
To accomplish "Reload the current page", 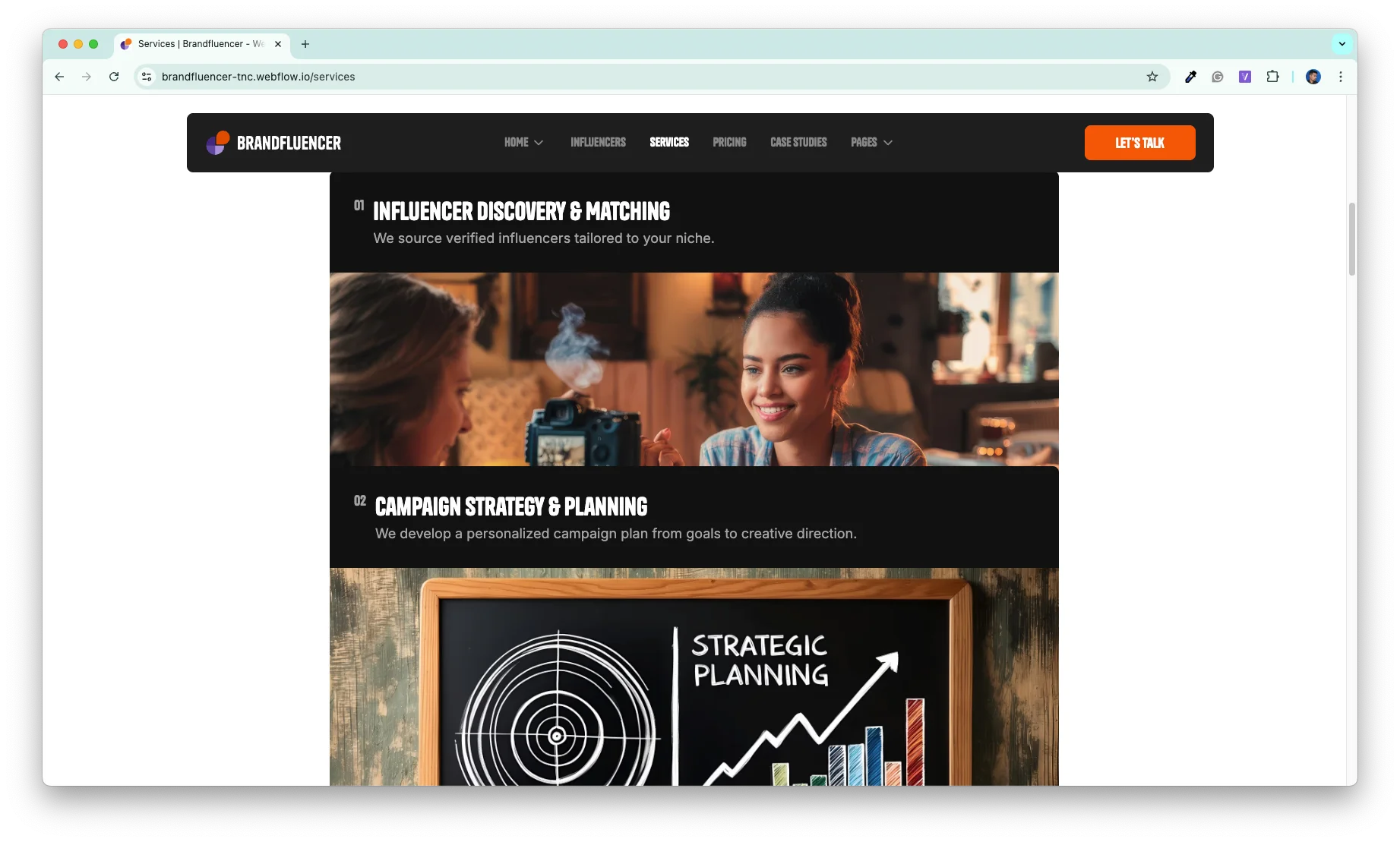I will 114,77.
